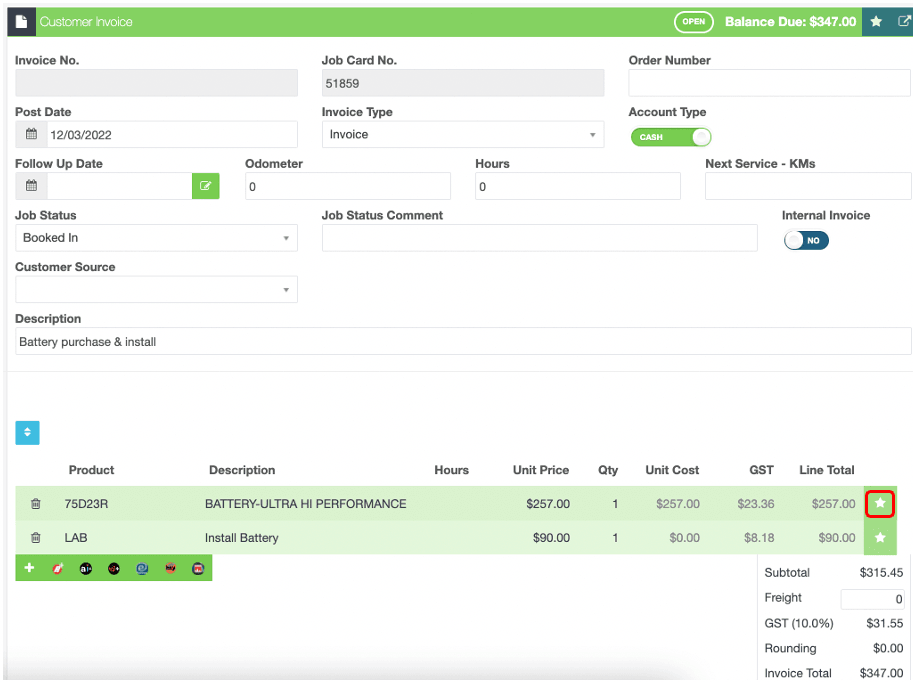The width and height of the screenshot is (913, 682).
Task: Click the Customer Invoice header title
Action: point(86,22)
